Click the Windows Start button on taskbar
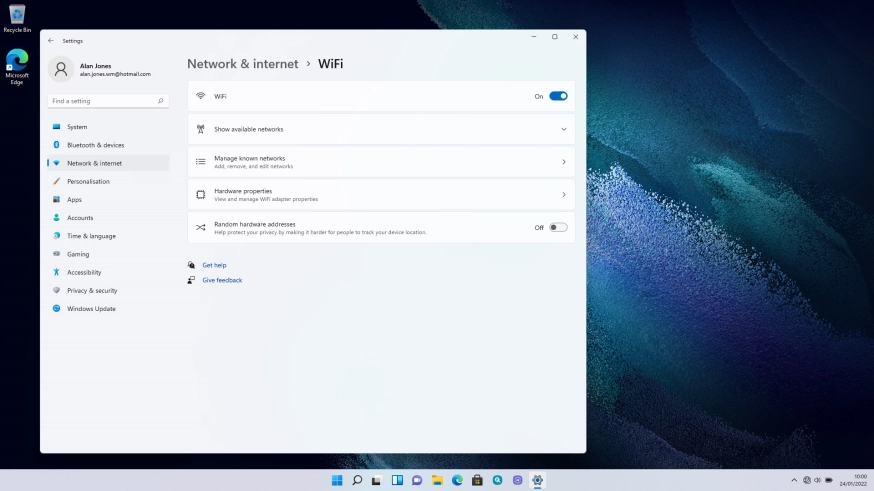 click(337, 480)
